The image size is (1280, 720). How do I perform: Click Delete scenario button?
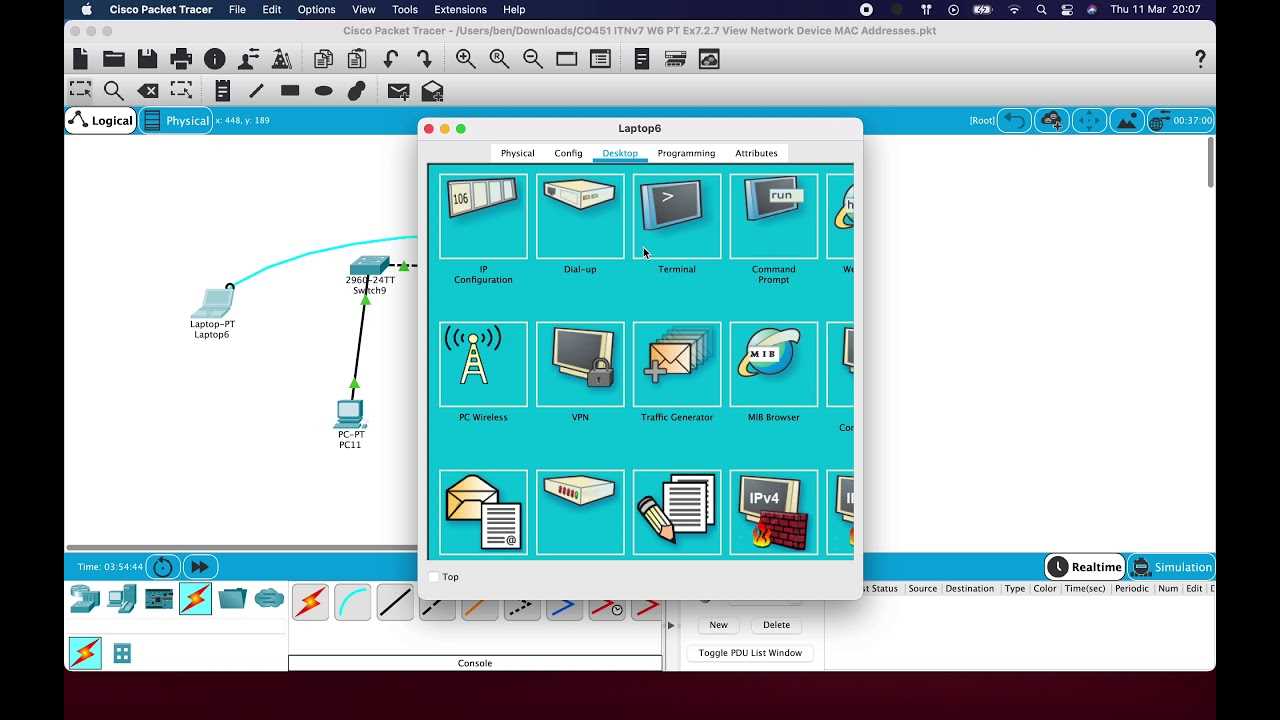tap(776, 625)
